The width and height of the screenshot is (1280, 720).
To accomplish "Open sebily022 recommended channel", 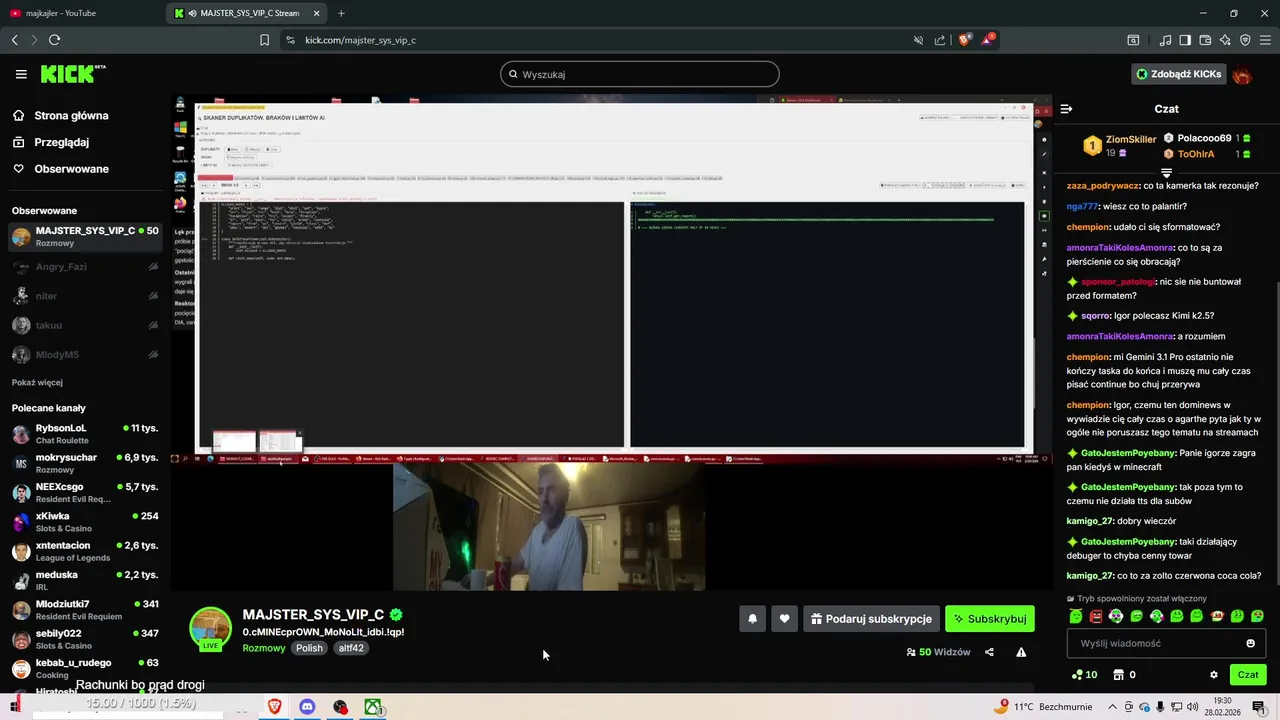I will coord(85,639).
